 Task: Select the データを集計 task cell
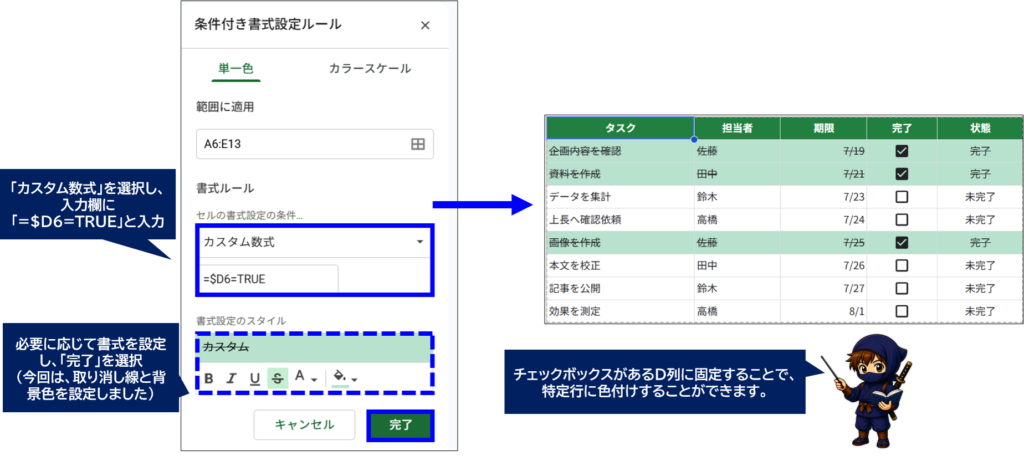(620, 196)
